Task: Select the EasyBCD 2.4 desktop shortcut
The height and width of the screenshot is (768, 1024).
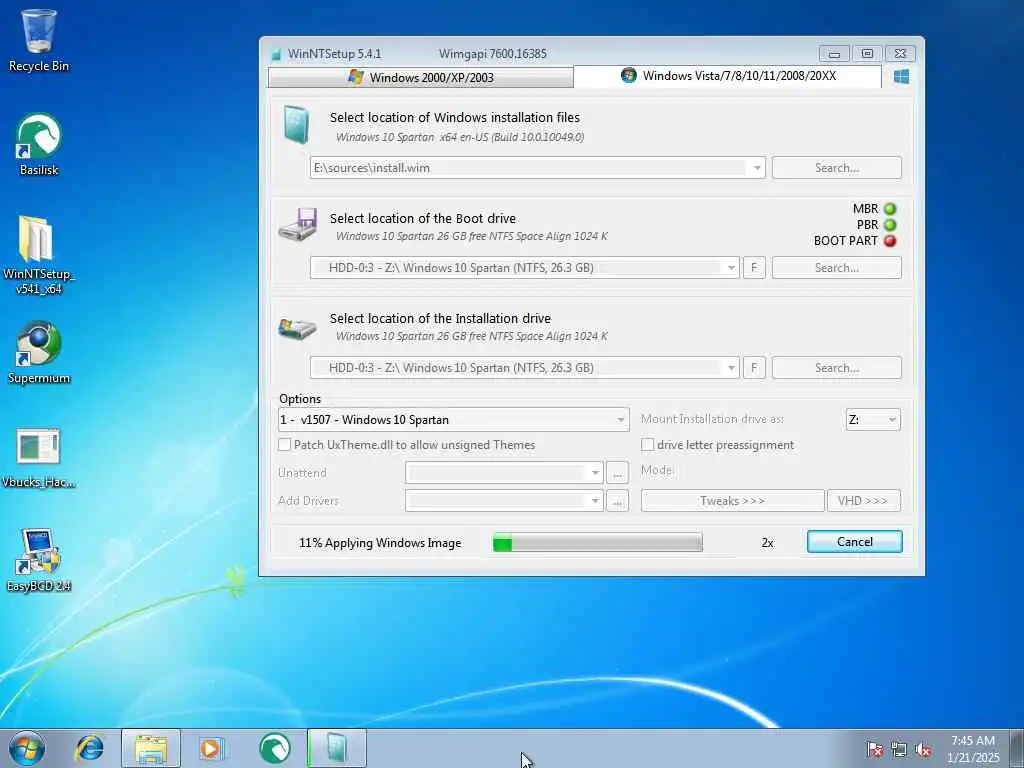Action: tap(39, 559)
